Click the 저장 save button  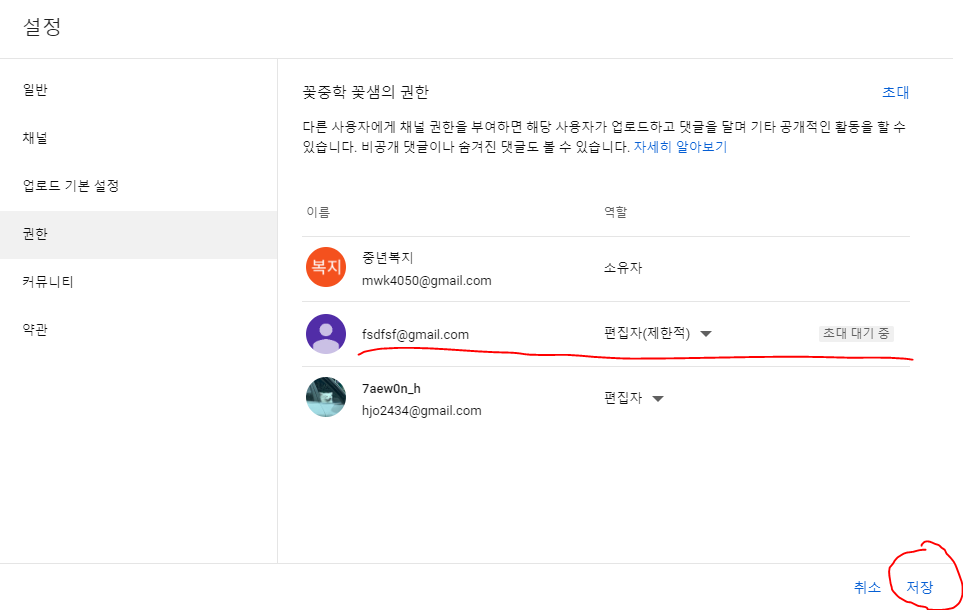[919, 587]
